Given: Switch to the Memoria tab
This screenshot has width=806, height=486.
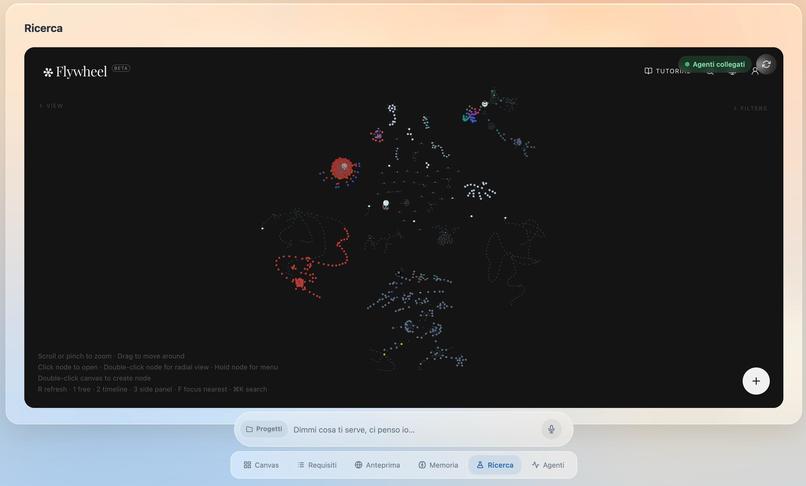Looking at the screenshot, I should pyautogui.click(x=438, y=465).
